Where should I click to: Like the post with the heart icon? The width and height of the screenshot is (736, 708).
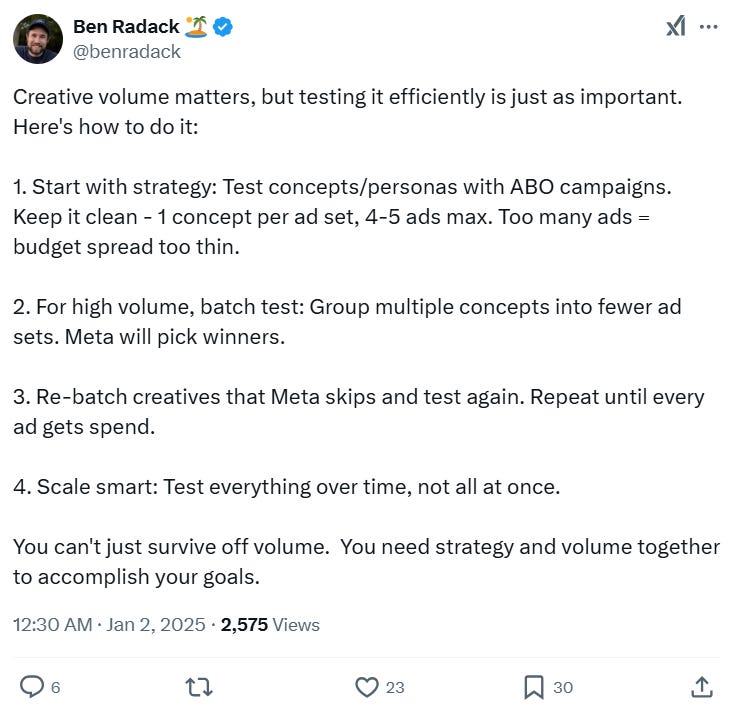(x=367, y=686)
